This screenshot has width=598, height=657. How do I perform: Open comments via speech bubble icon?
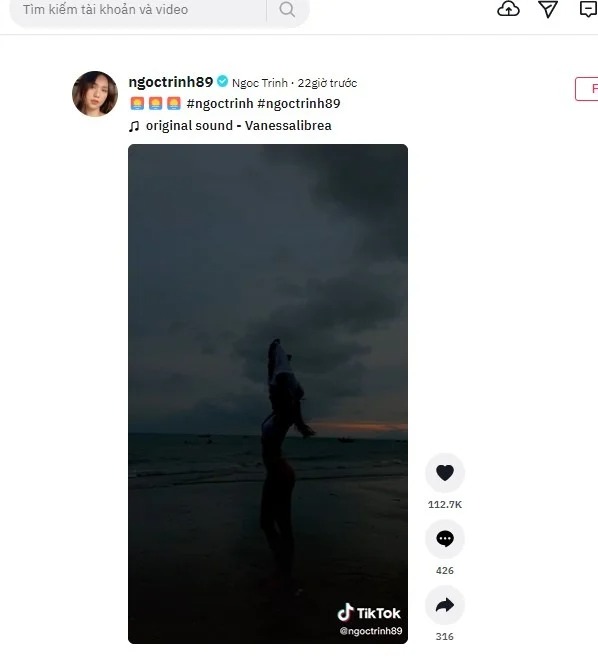pos(445,539)
